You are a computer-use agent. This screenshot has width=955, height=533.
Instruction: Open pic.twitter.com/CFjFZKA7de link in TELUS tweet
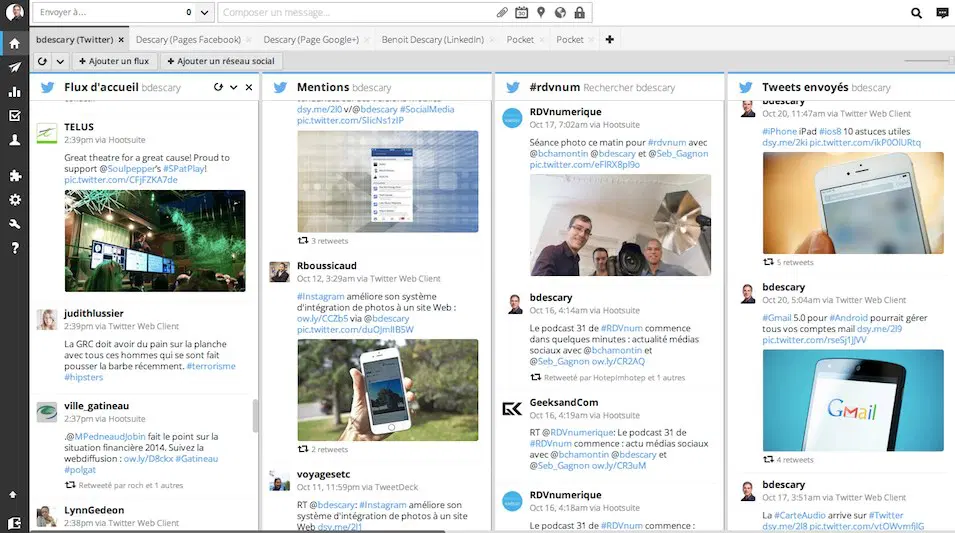121,180
